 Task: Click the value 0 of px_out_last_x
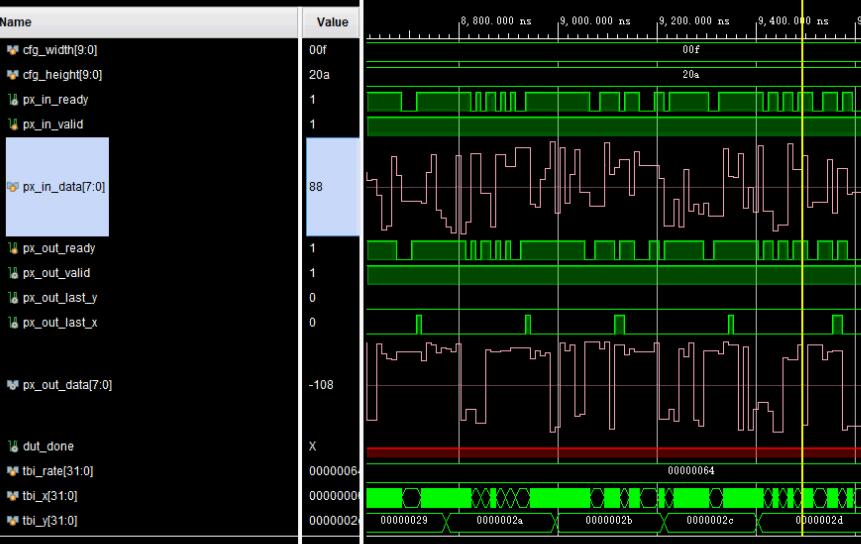[x=312, y=322]
